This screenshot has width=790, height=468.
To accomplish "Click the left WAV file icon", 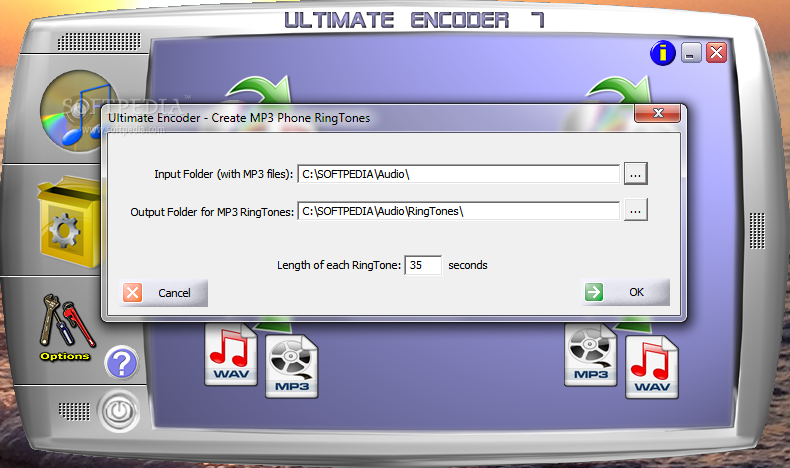I will 231,355.
